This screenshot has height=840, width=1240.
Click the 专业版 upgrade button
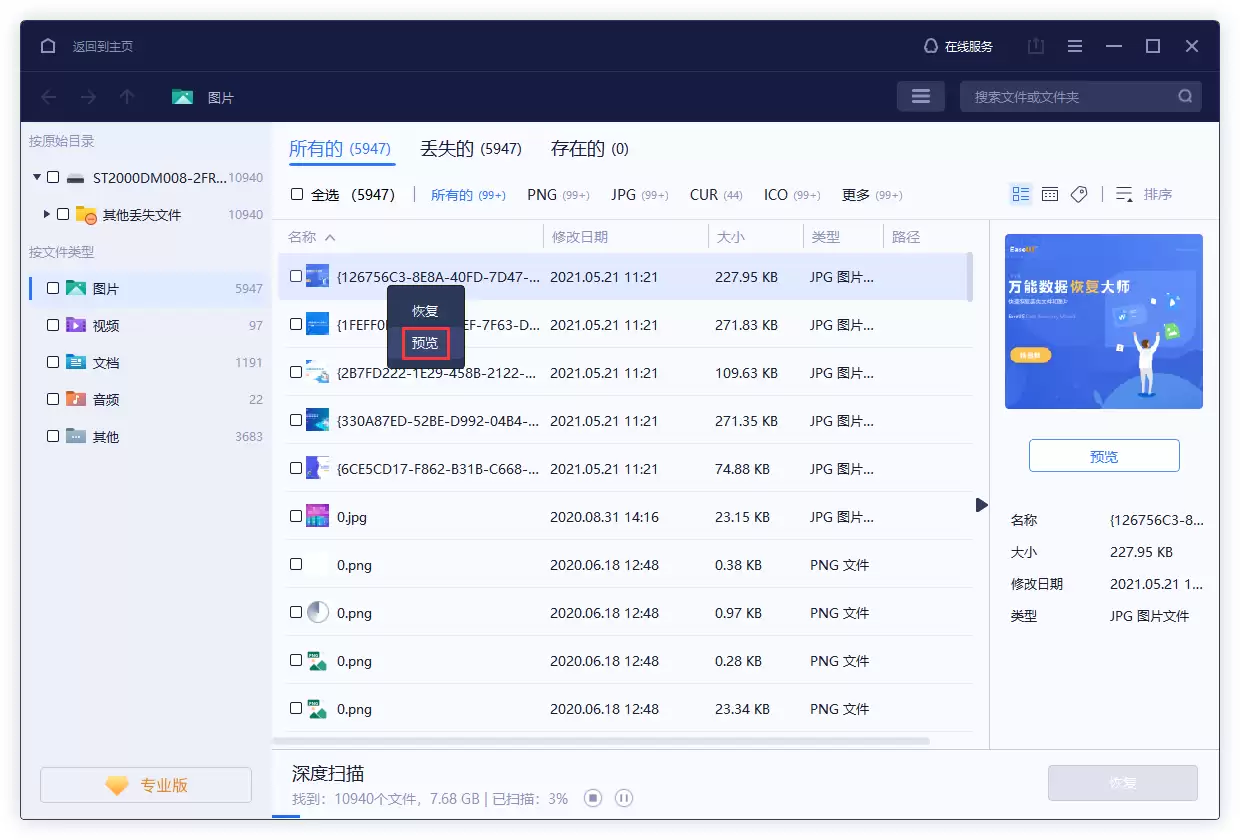click(146, 785)
